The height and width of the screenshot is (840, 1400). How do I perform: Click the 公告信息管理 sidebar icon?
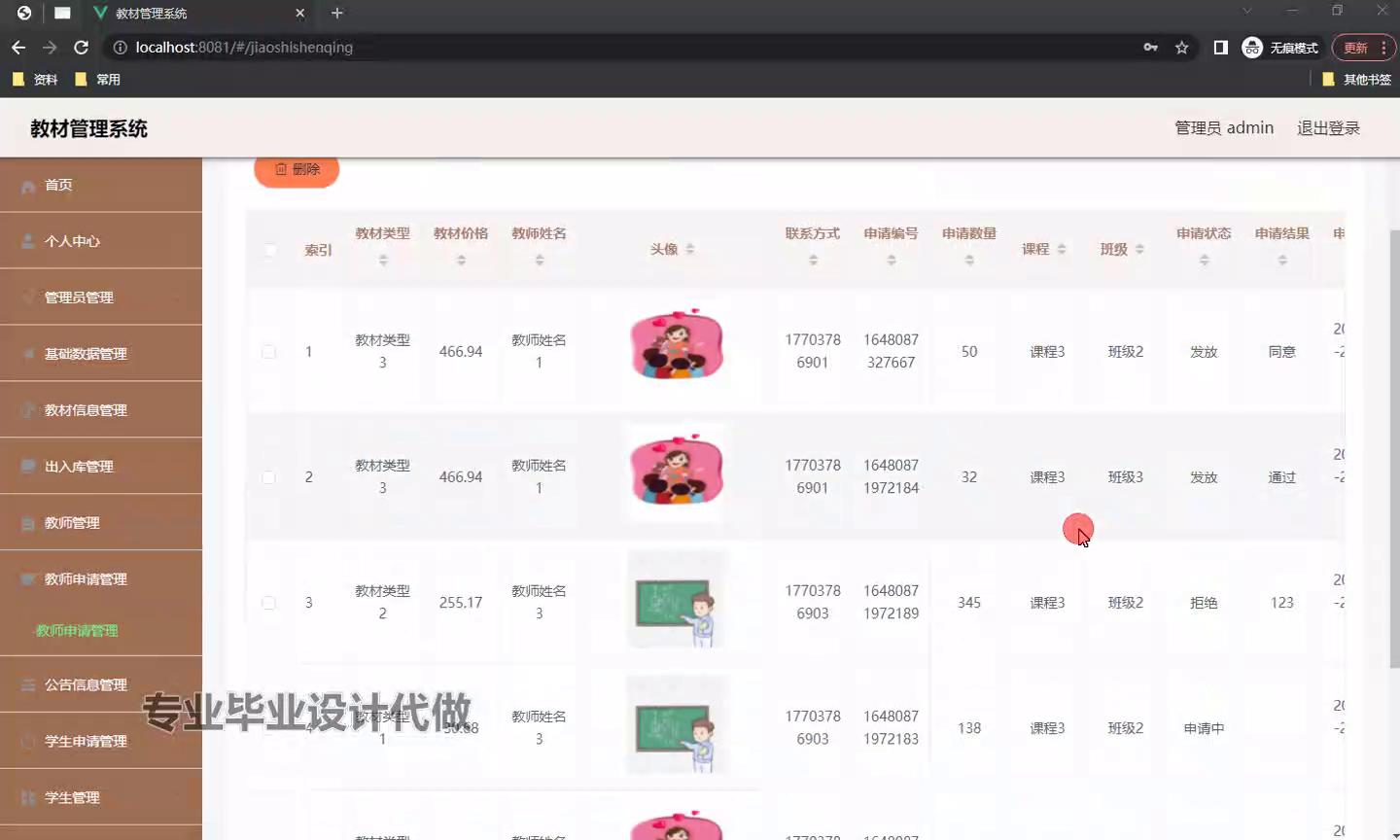28,684
